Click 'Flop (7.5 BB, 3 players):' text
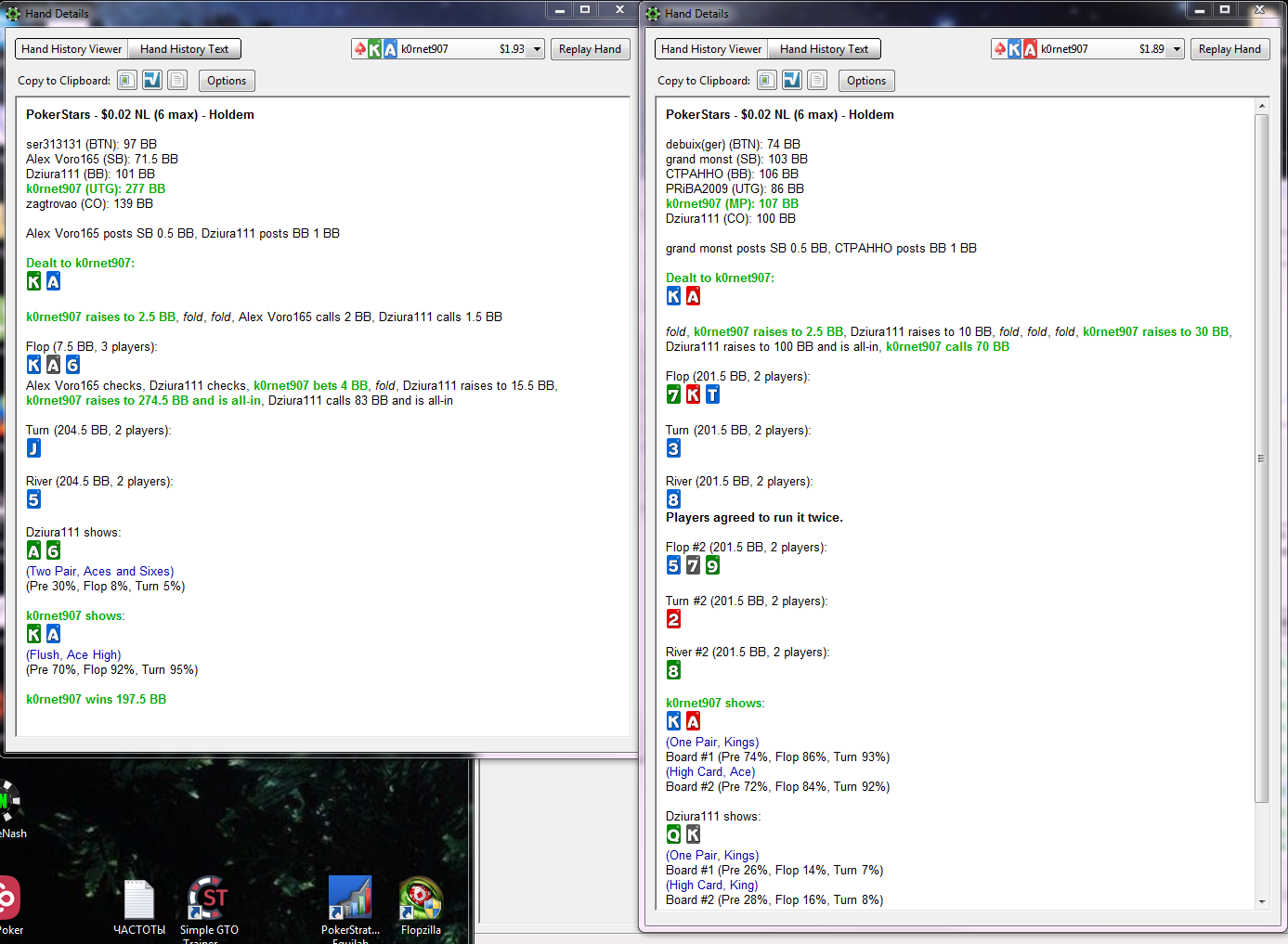Viewport: 1288px width, 944px height. 92,346
